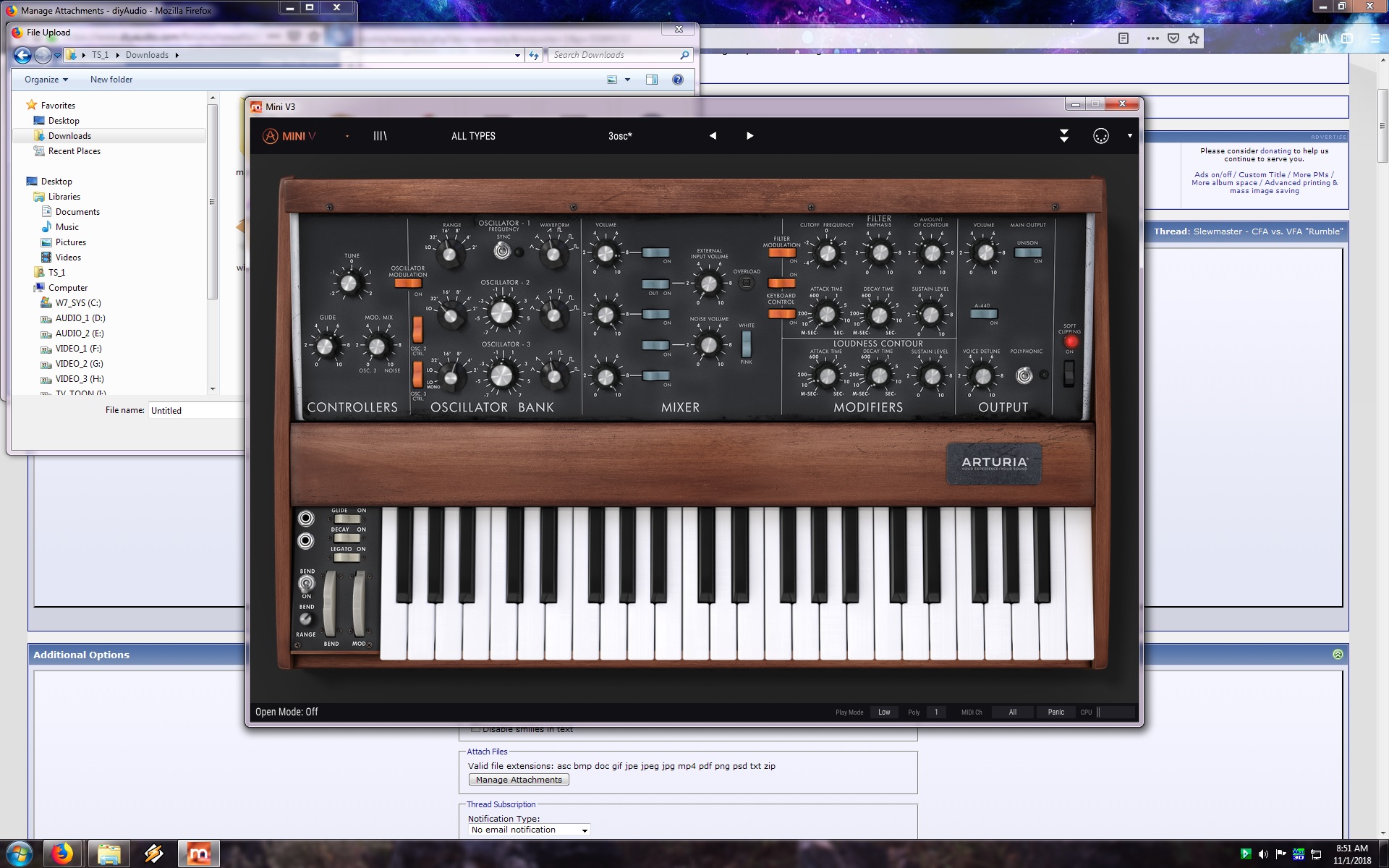Toggle the Soft Clipping red button
Viewport: 1389px width, 868px height.
point(1070,341)
